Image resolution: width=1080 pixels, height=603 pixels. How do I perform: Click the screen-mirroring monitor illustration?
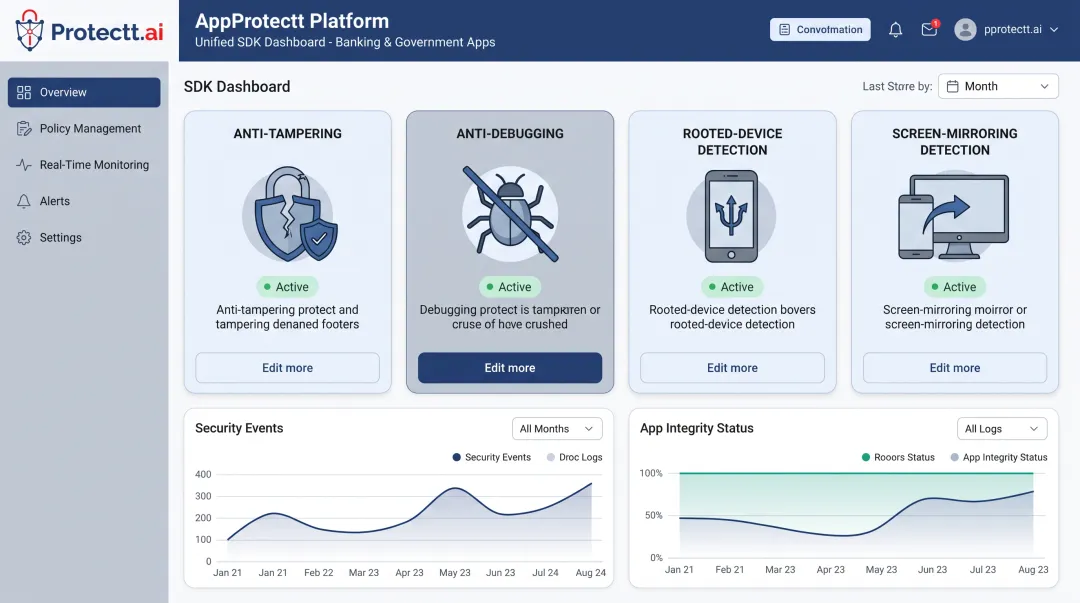pyautogui.click(x=954, y=217)
